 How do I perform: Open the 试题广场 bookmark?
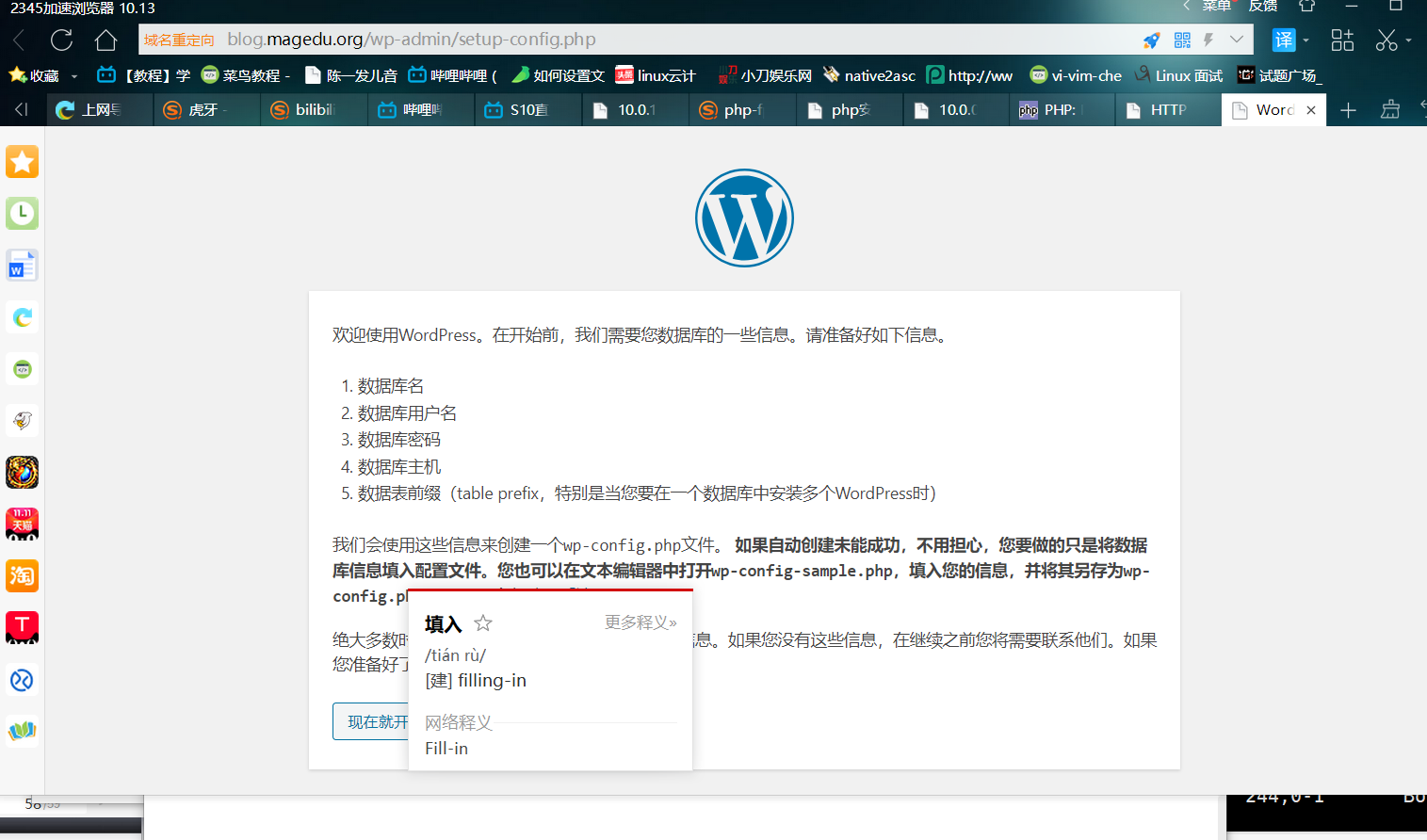click(1280, 75)
